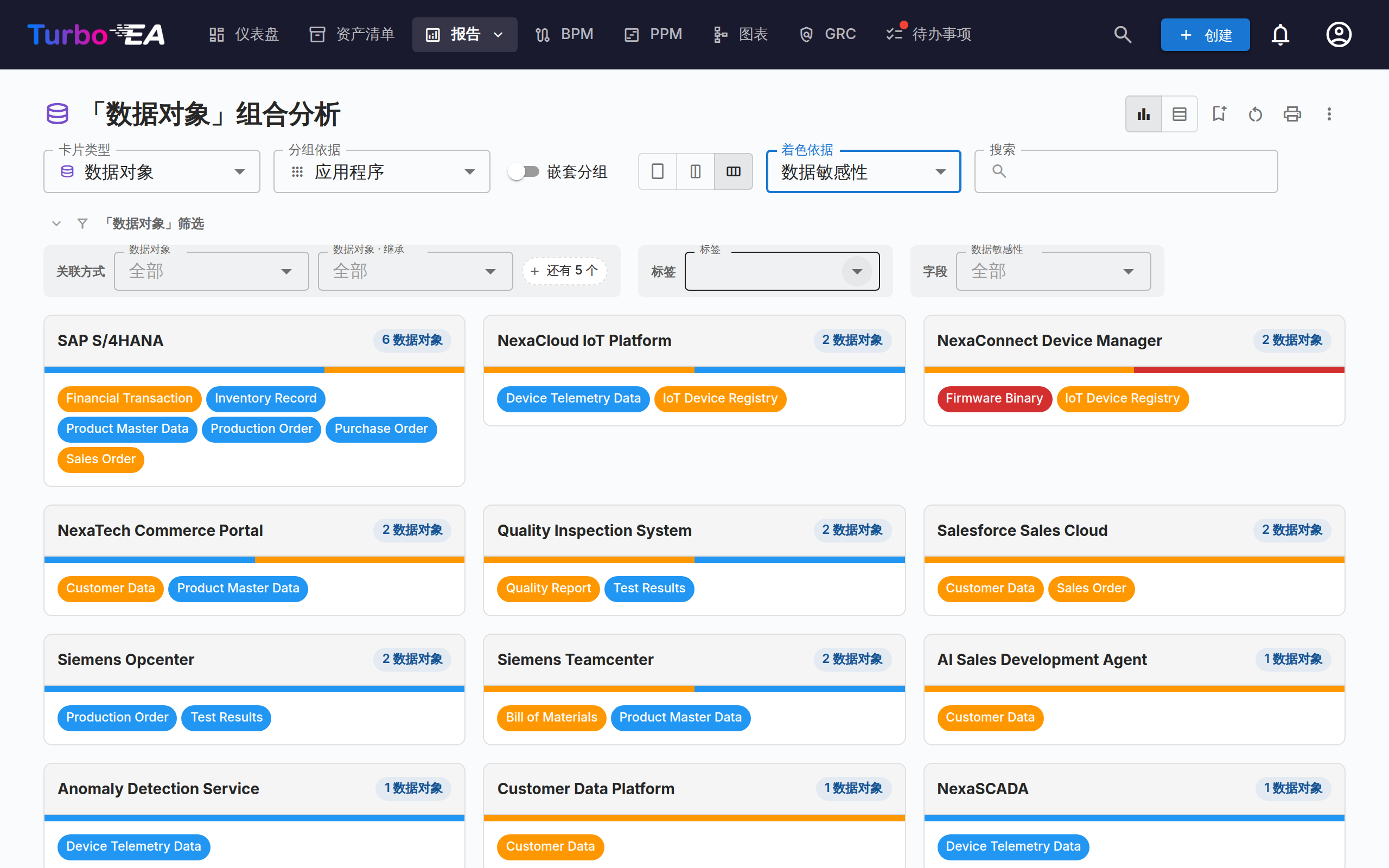Click the purple data object title icon
This screenshot has height=868, width=1389.
coord(58,114)
